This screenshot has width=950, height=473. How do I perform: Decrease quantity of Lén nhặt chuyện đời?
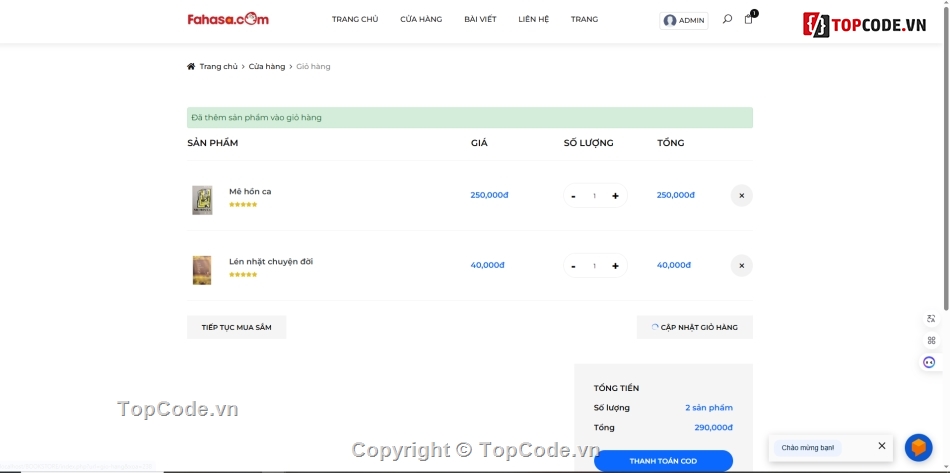pos(573,266)
